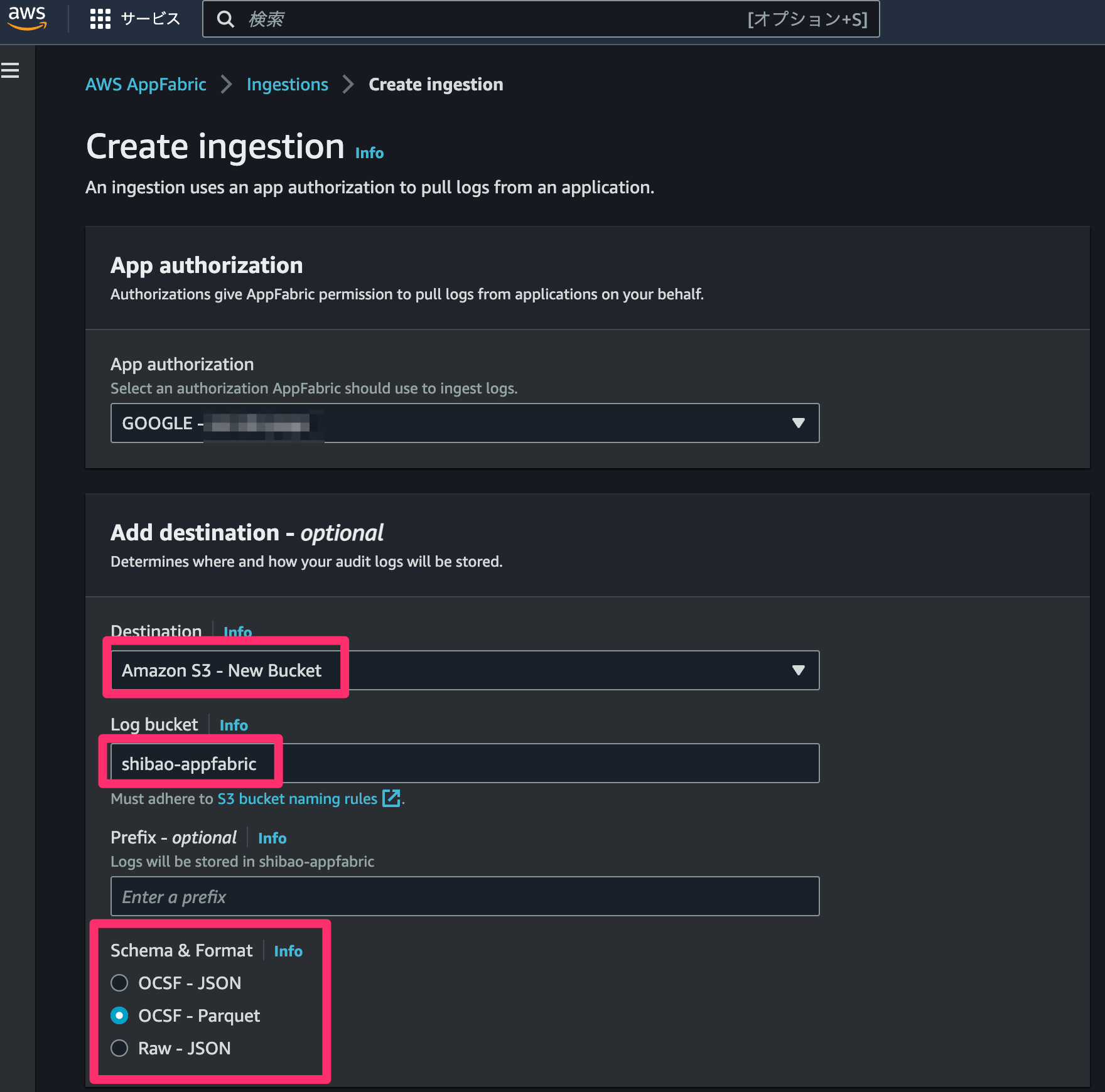
Task: Focus the top search bar field
Action: click(541, 19)
